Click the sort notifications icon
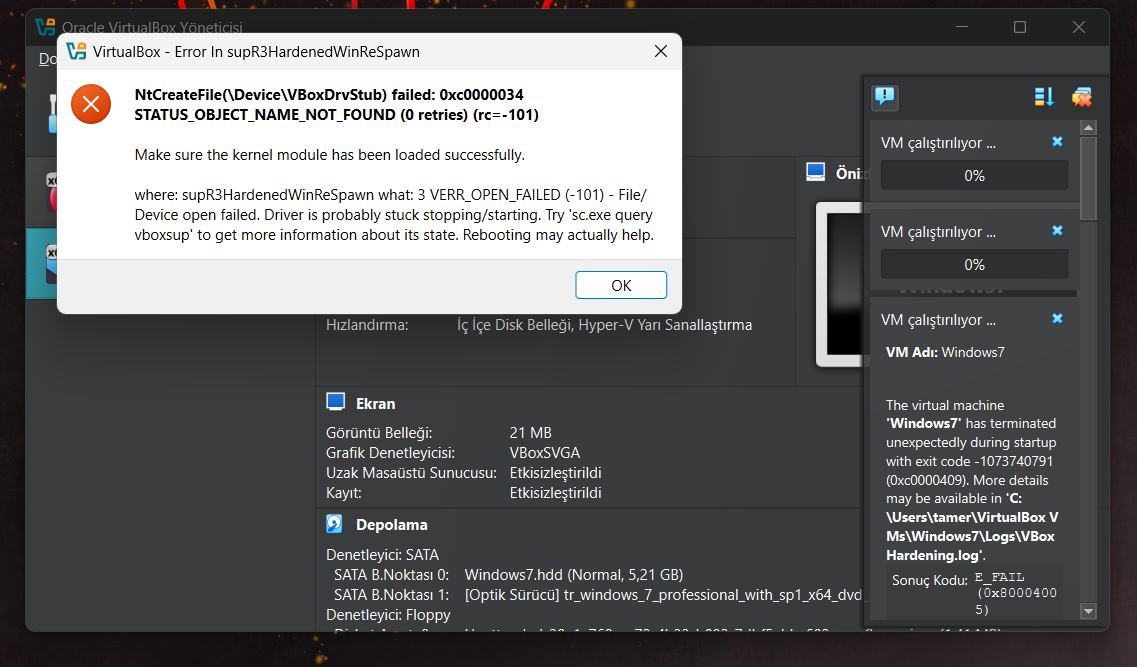Viewport: 1137px width, 667px height. coord(1043,96)
